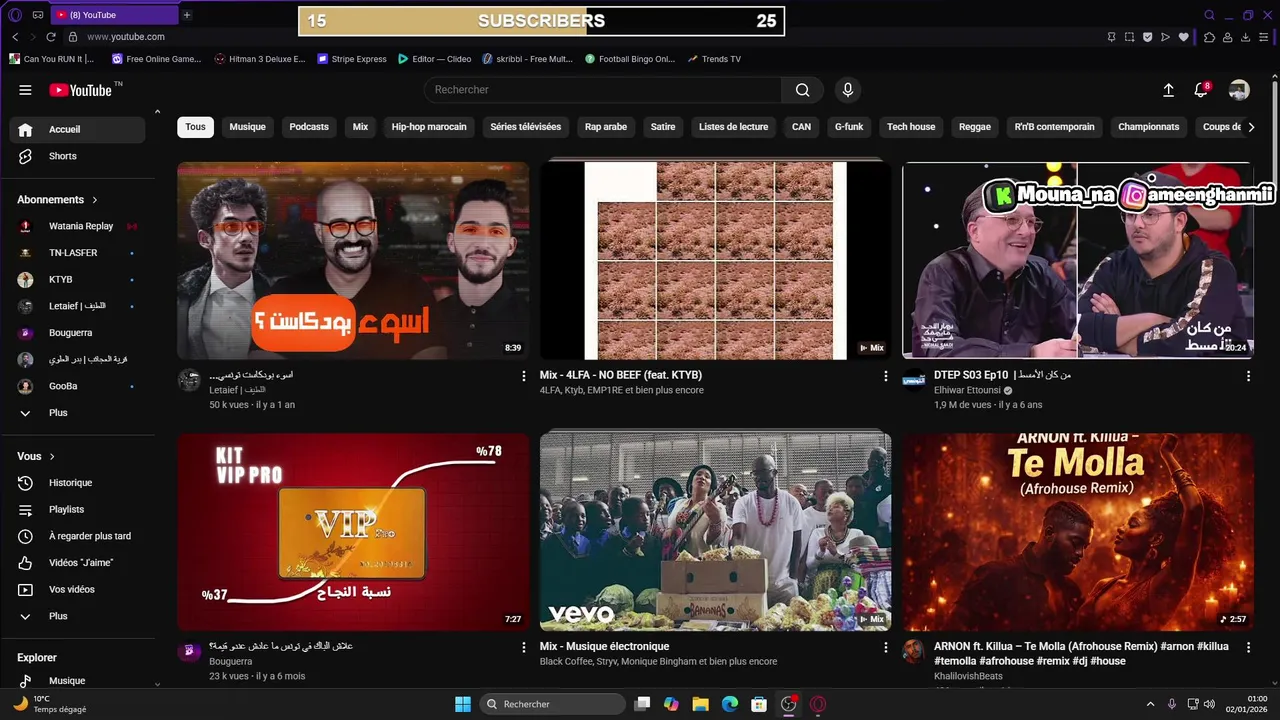This screenshot has height=720, width=1280.
Task: Select the Tous filter chip
Action: (x=195, y=127)
